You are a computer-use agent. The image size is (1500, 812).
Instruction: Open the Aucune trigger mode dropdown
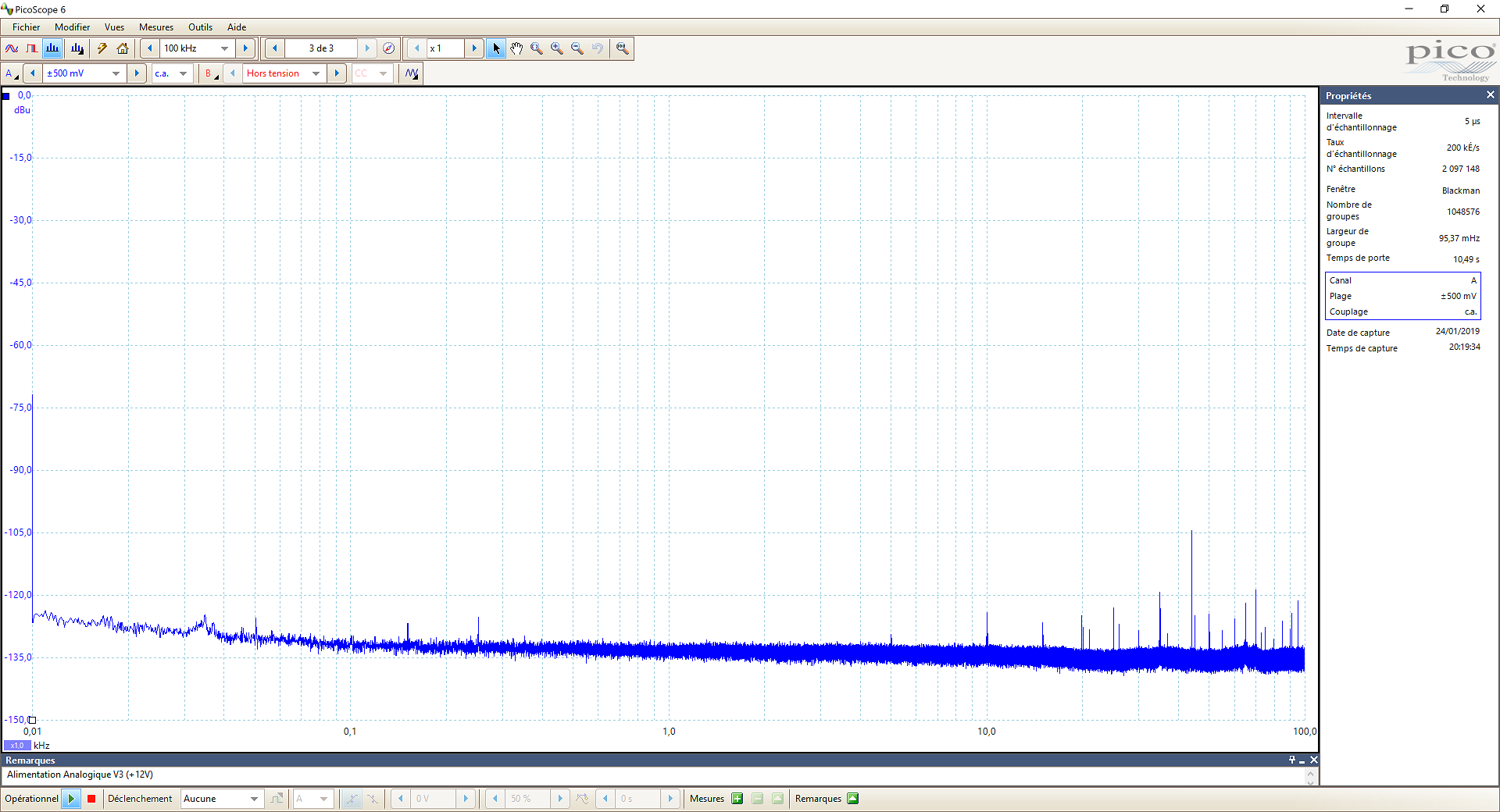254,799
